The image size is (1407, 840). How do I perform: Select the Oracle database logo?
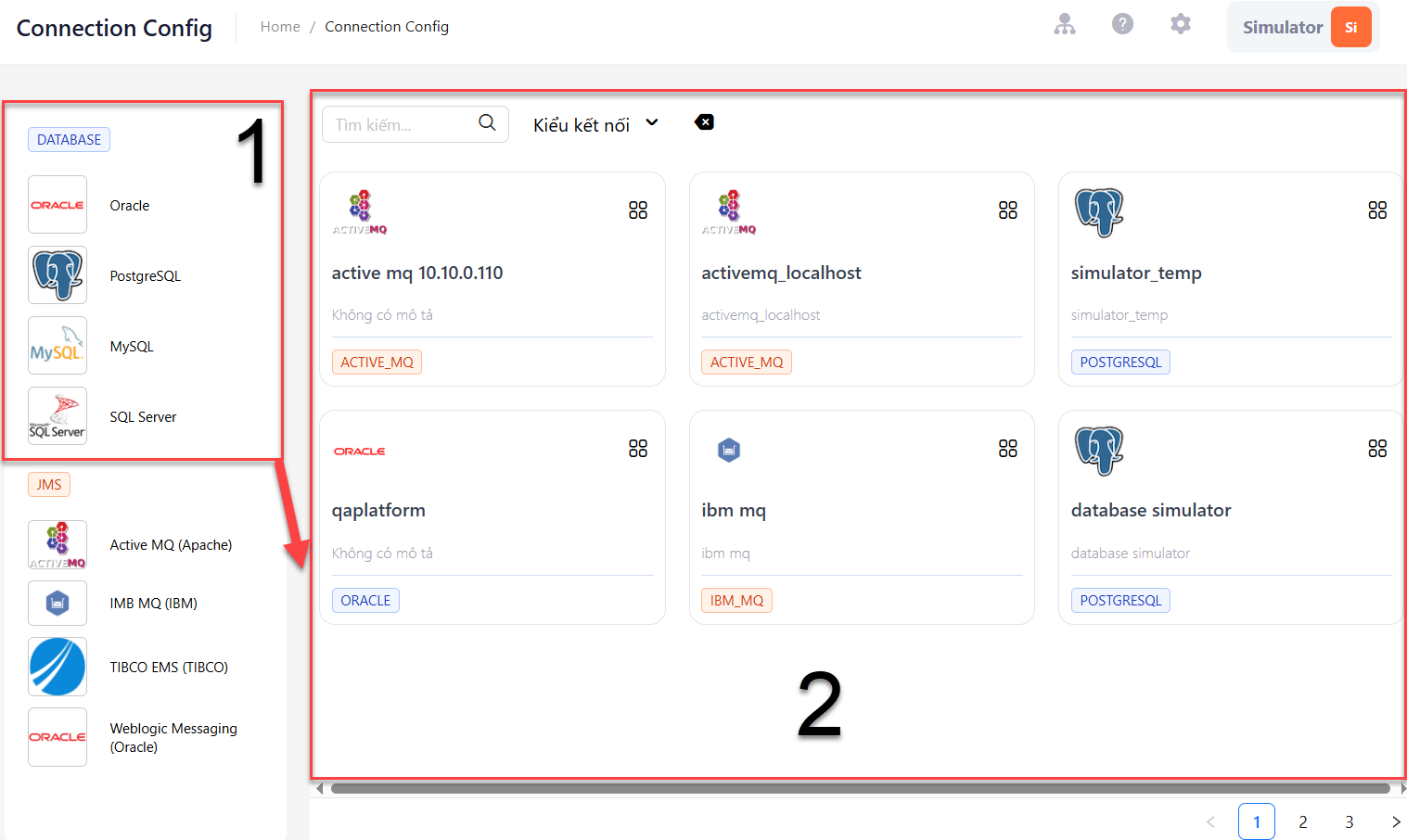[58, 205]
